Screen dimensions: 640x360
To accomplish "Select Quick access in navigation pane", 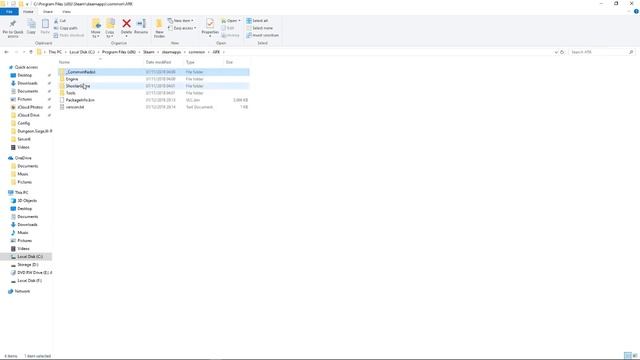I will [26, 67].
